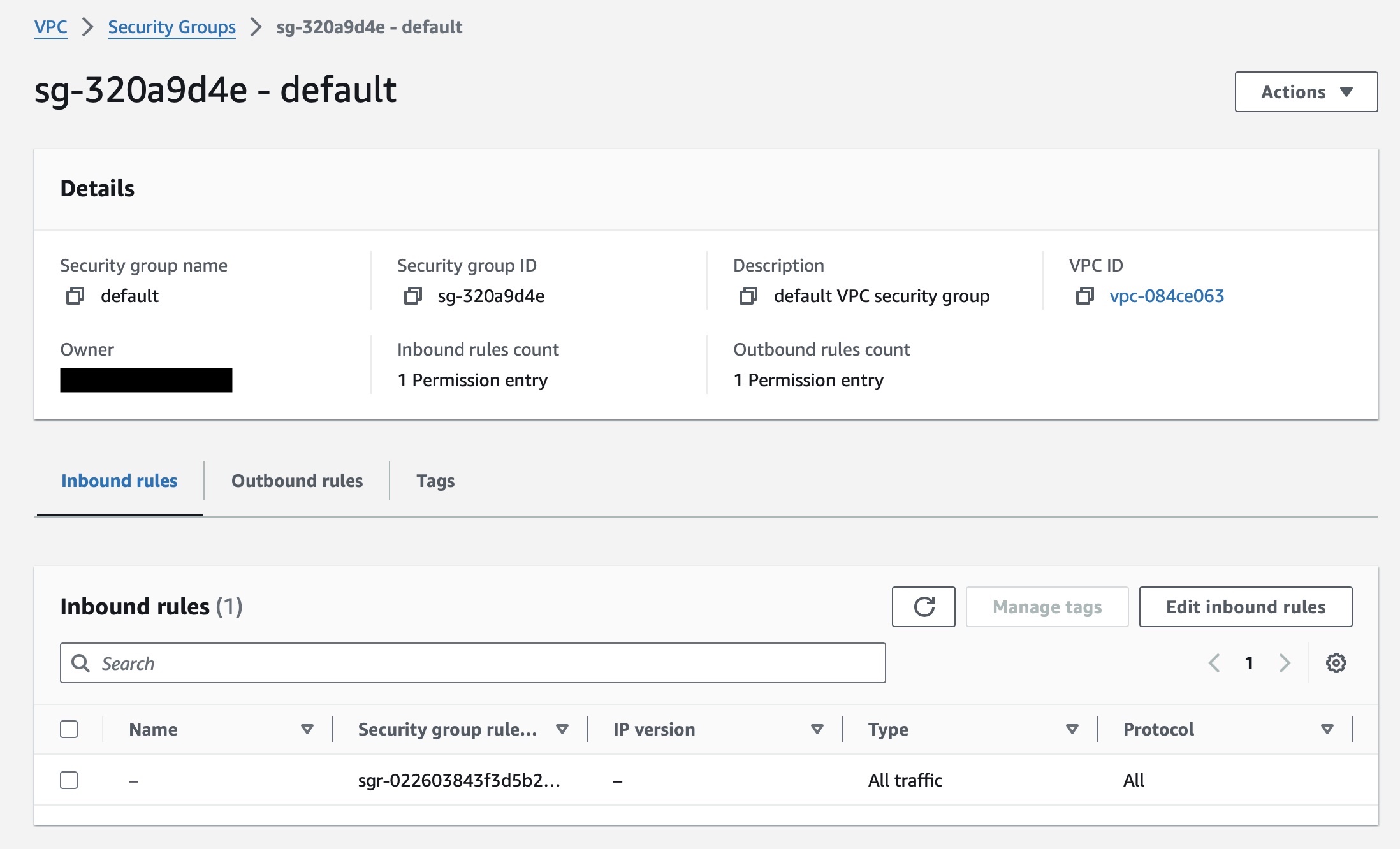
Task: Open the vpc-084ce063 link
Action: click(1167, 296)
